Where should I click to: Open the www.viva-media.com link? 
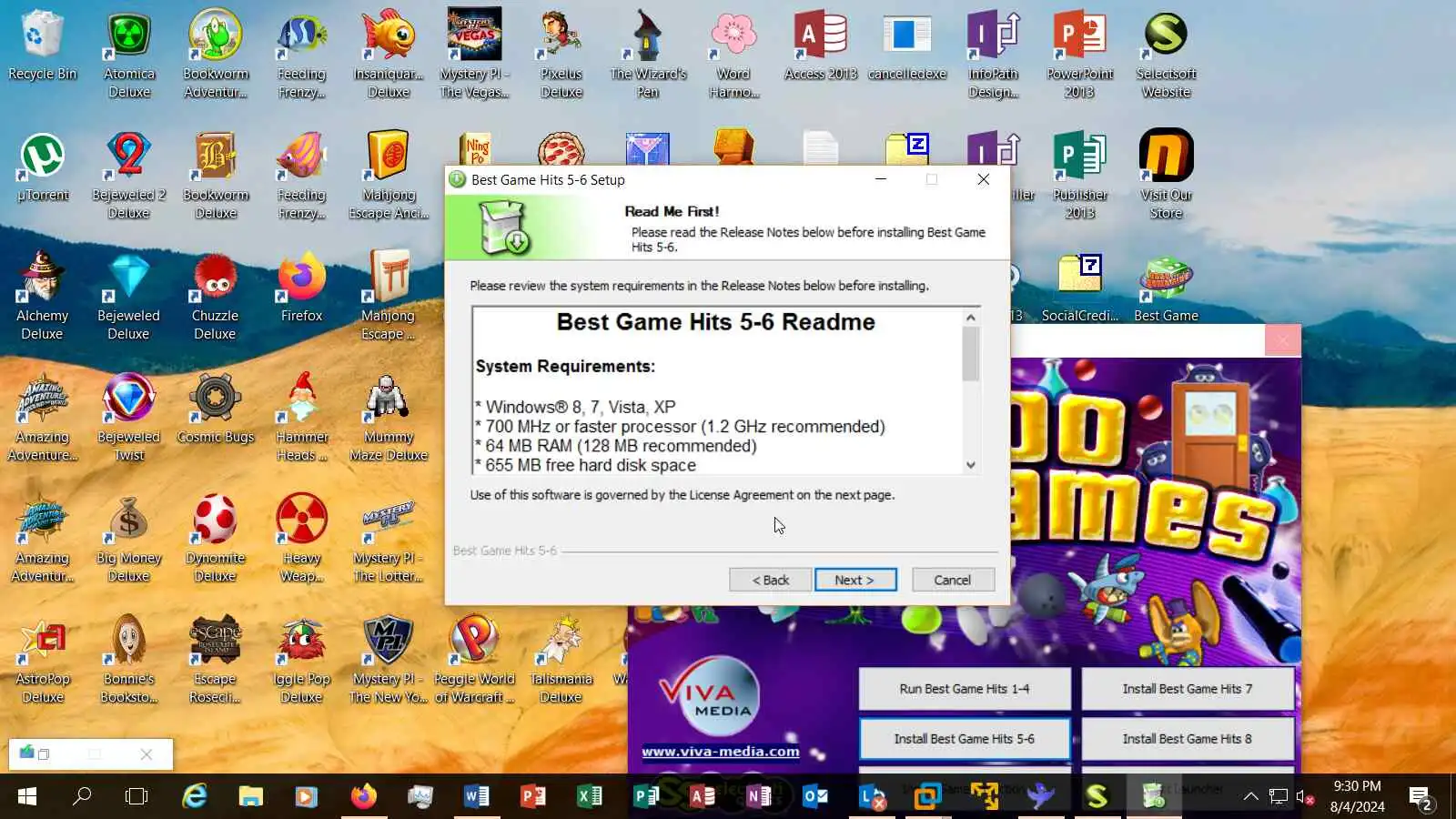[x=721, y=752]
